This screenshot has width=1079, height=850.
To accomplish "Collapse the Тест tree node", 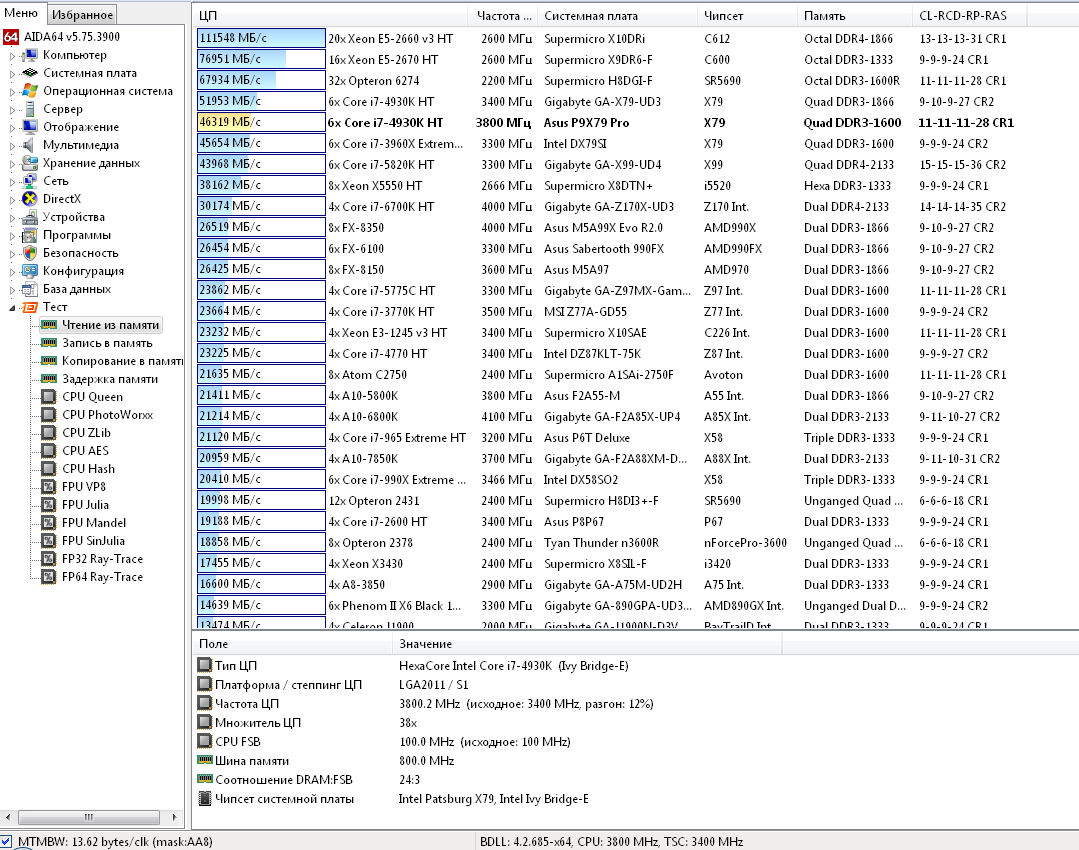I will (12, 308).
